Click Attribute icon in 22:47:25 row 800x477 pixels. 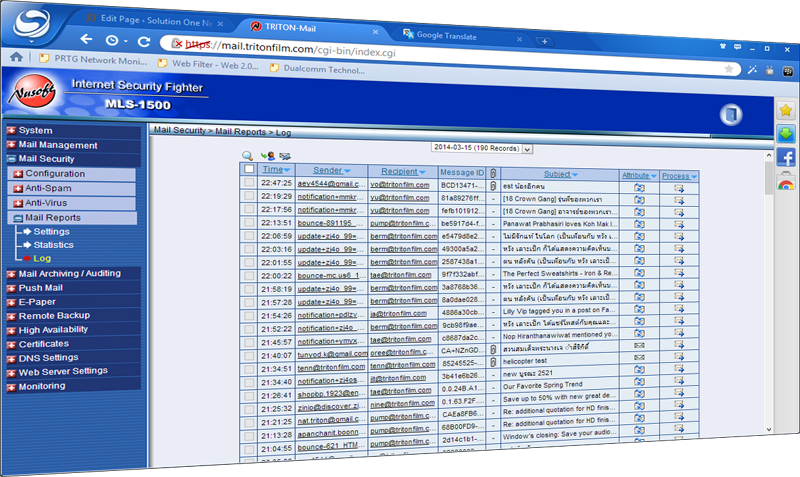coord(639,188)
